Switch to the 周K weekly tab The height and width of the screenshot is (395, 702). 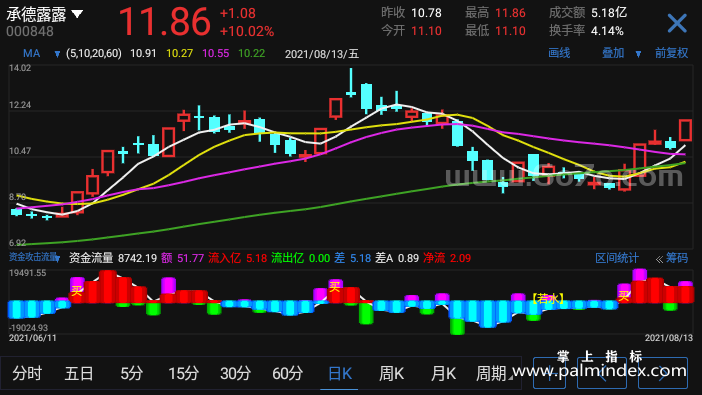tap(391, 373)
